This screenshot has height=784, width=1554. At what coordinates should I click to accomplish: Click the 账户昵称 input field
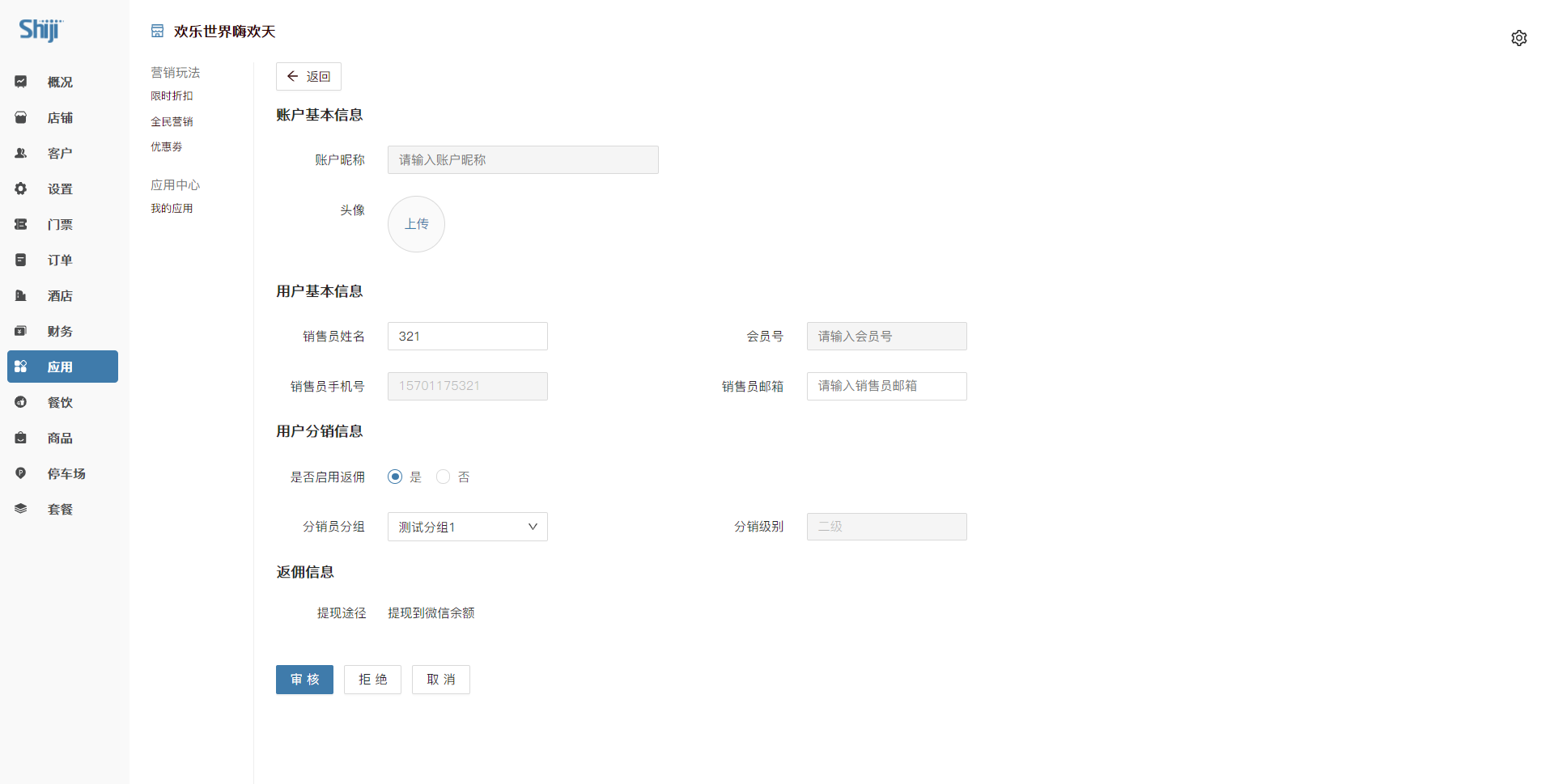point(523,159)
